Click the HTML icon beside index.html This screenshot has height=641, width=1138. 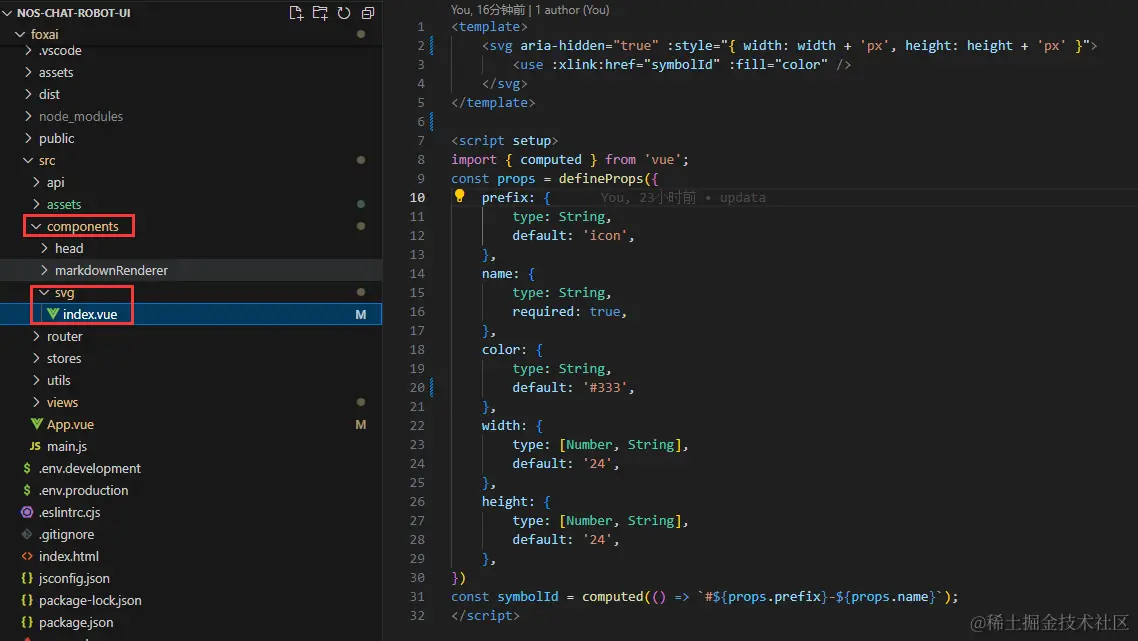click(27, 556)
